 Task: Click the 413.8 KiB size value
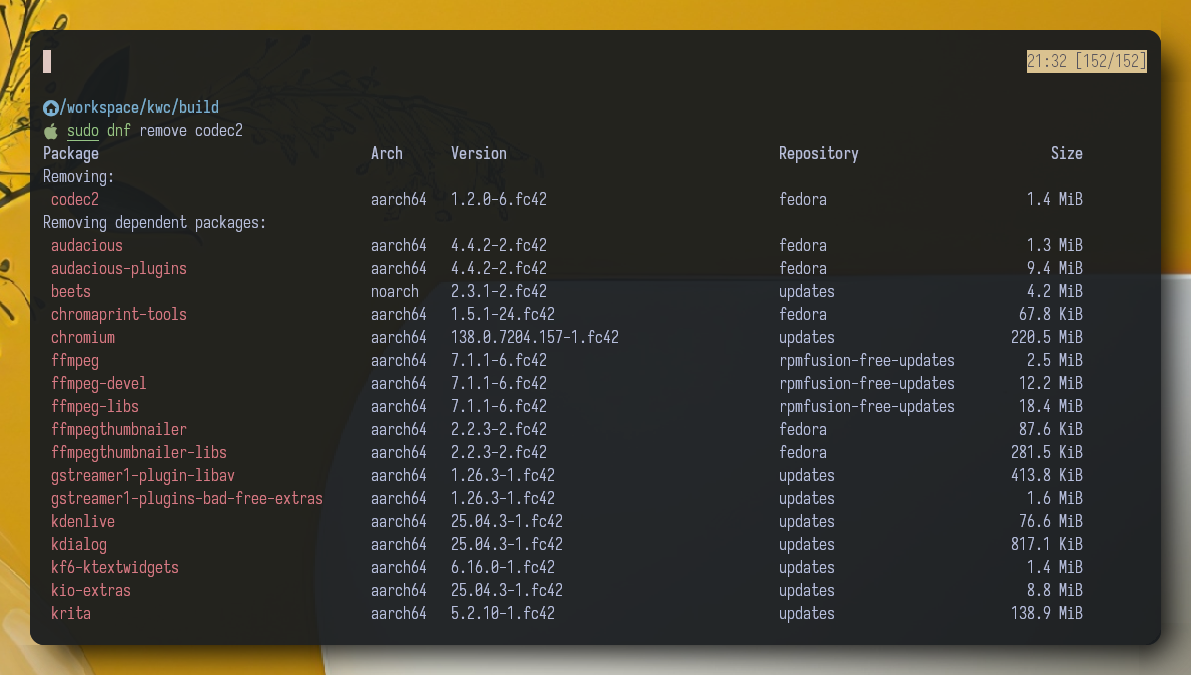point(1047,475)
